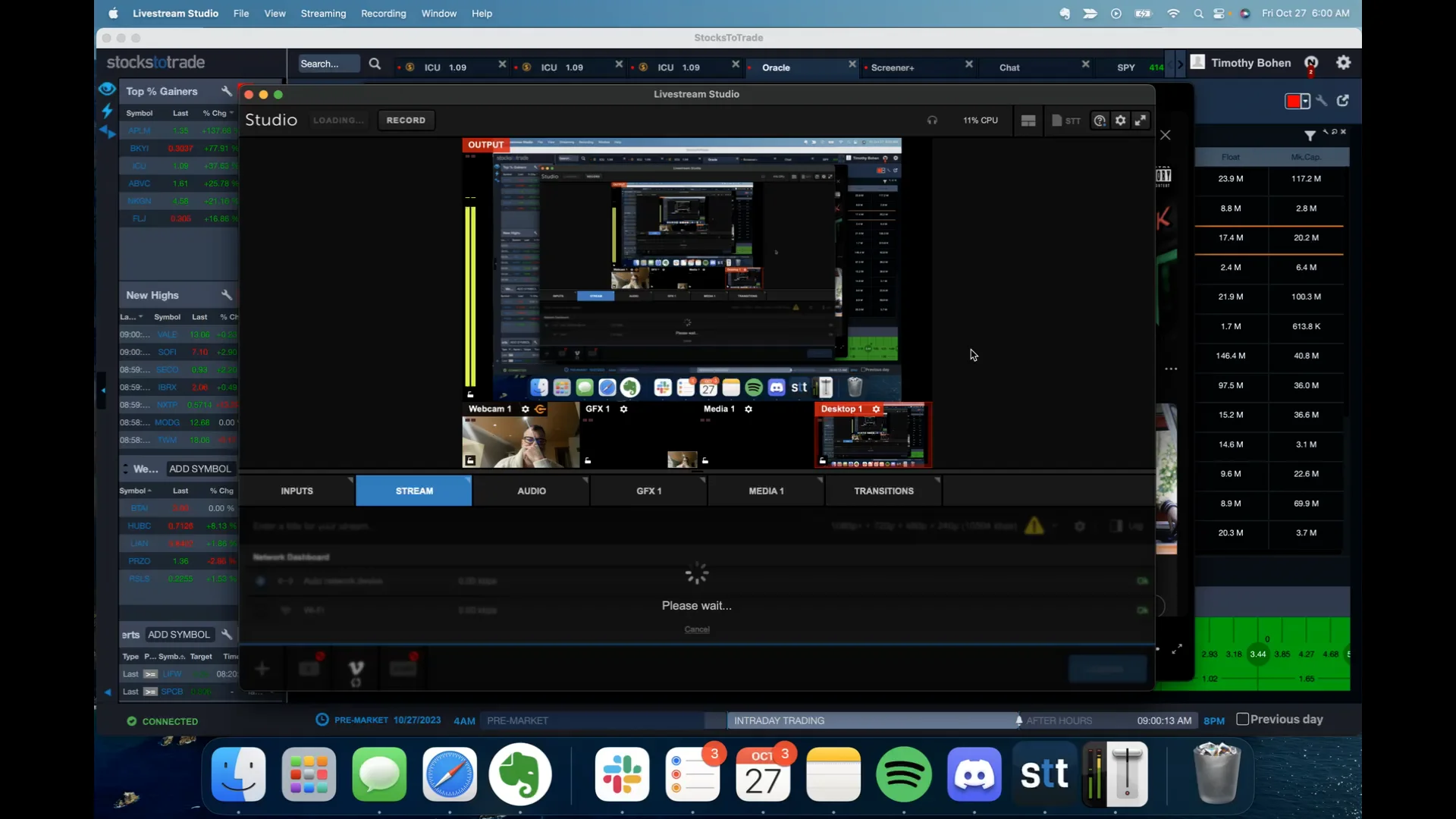Enter fullscreen using the expand arrows icon
Viewport: 1456px width, 819px height.
tap(1141, 120)
